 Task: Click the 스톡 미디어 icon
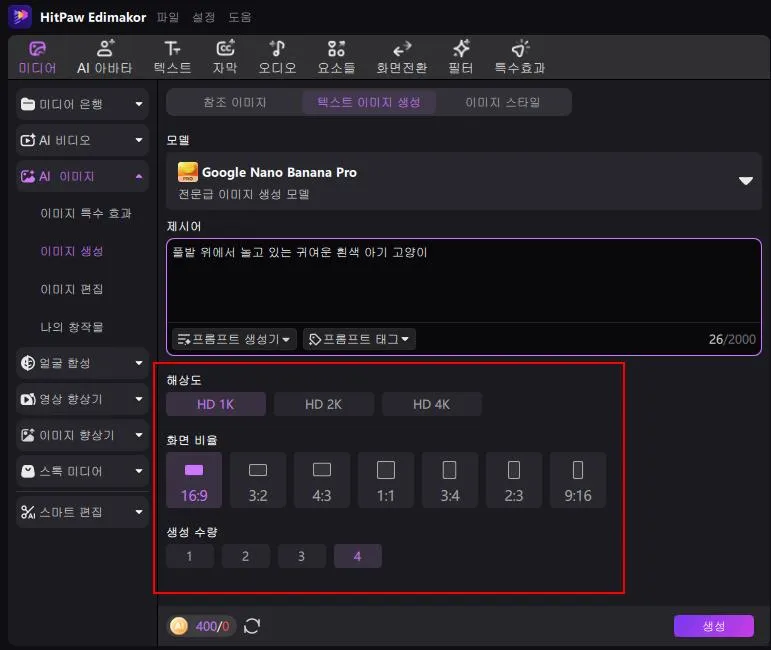click(x=28, y=471)
